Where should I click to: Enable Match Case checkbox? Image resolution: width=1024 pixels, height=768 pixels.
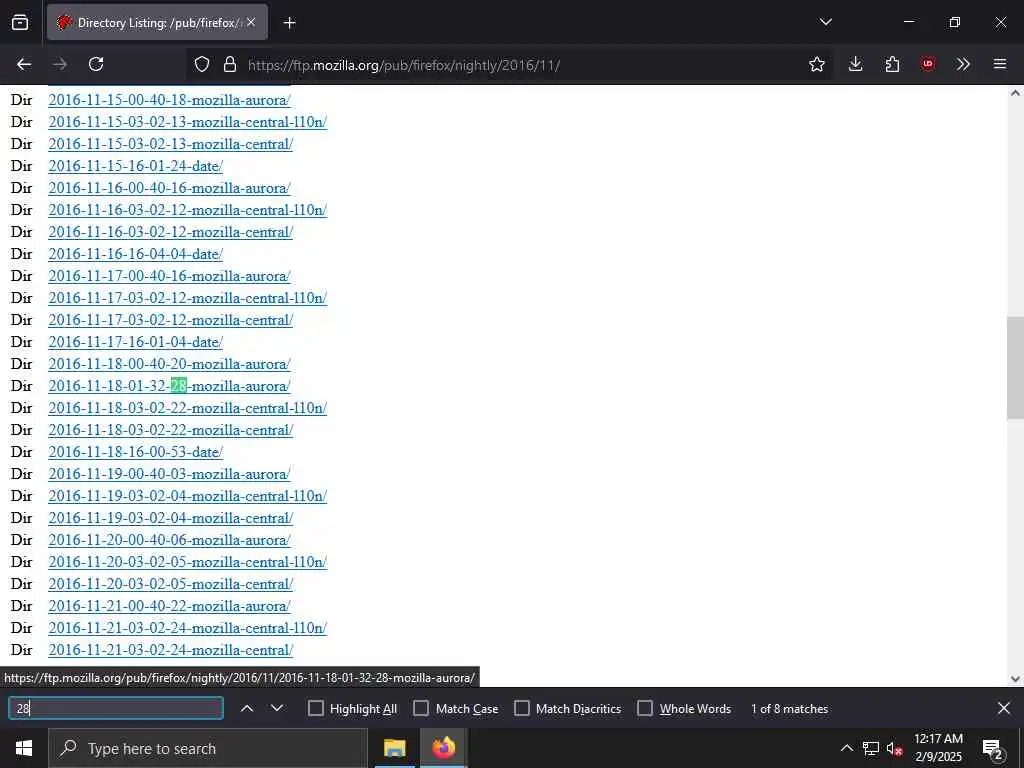point(421,709)
